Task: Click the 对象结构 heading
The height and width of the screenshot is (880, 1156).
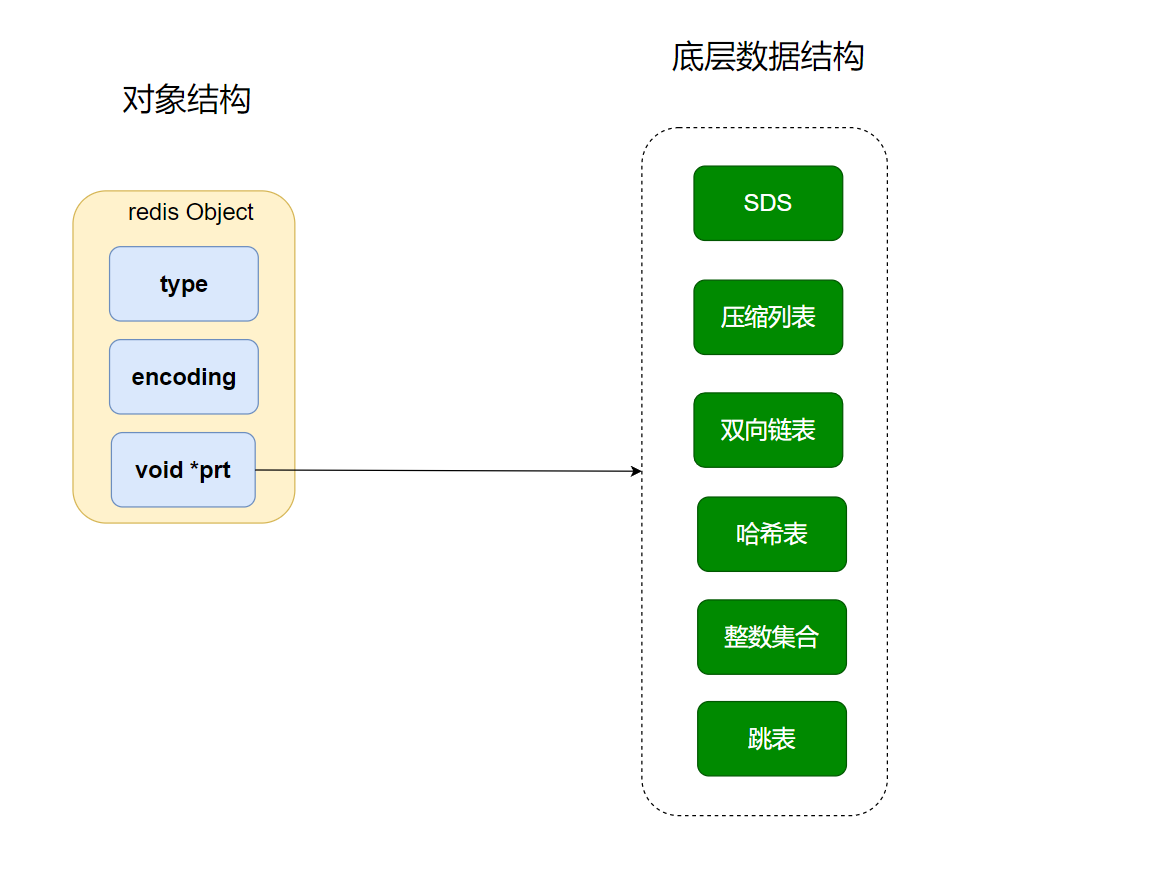Action: [187, 99]
